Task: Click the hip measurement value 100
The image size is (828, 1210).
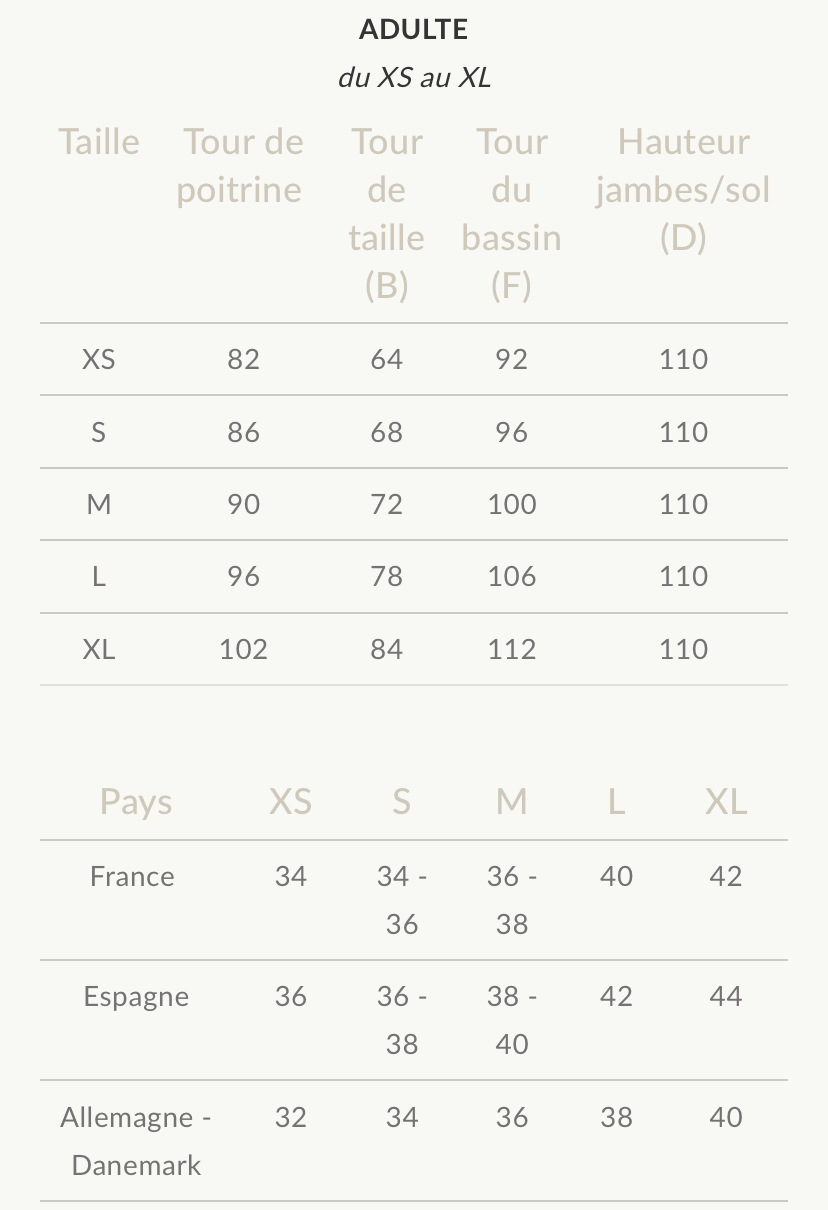Action: click(x=511, y=505)
